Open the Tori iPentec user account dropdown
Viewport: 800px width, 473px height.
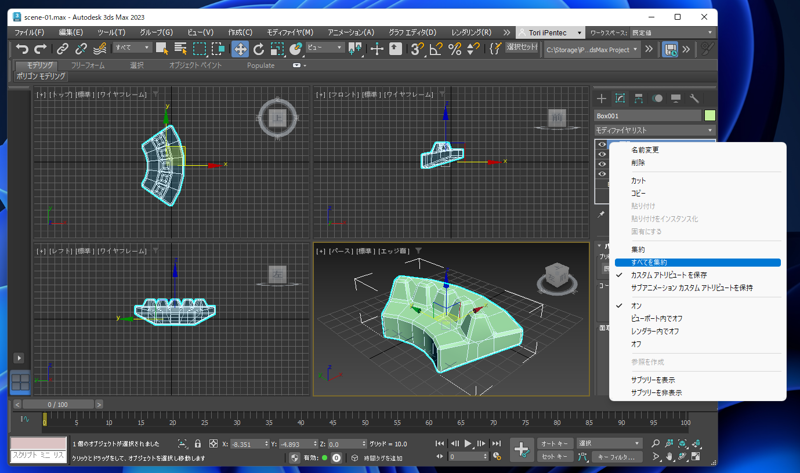(551, 33)
